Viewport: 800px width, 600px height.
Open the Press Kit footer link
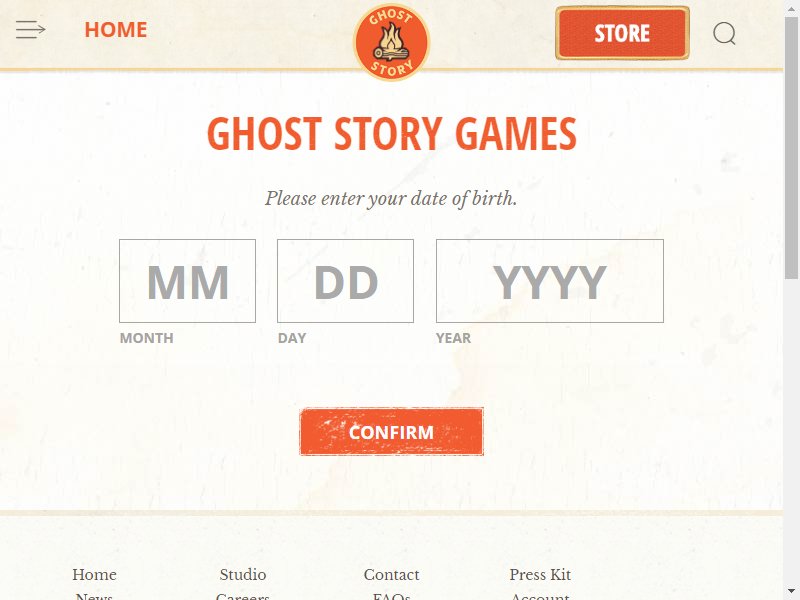[x=540, y=574]
